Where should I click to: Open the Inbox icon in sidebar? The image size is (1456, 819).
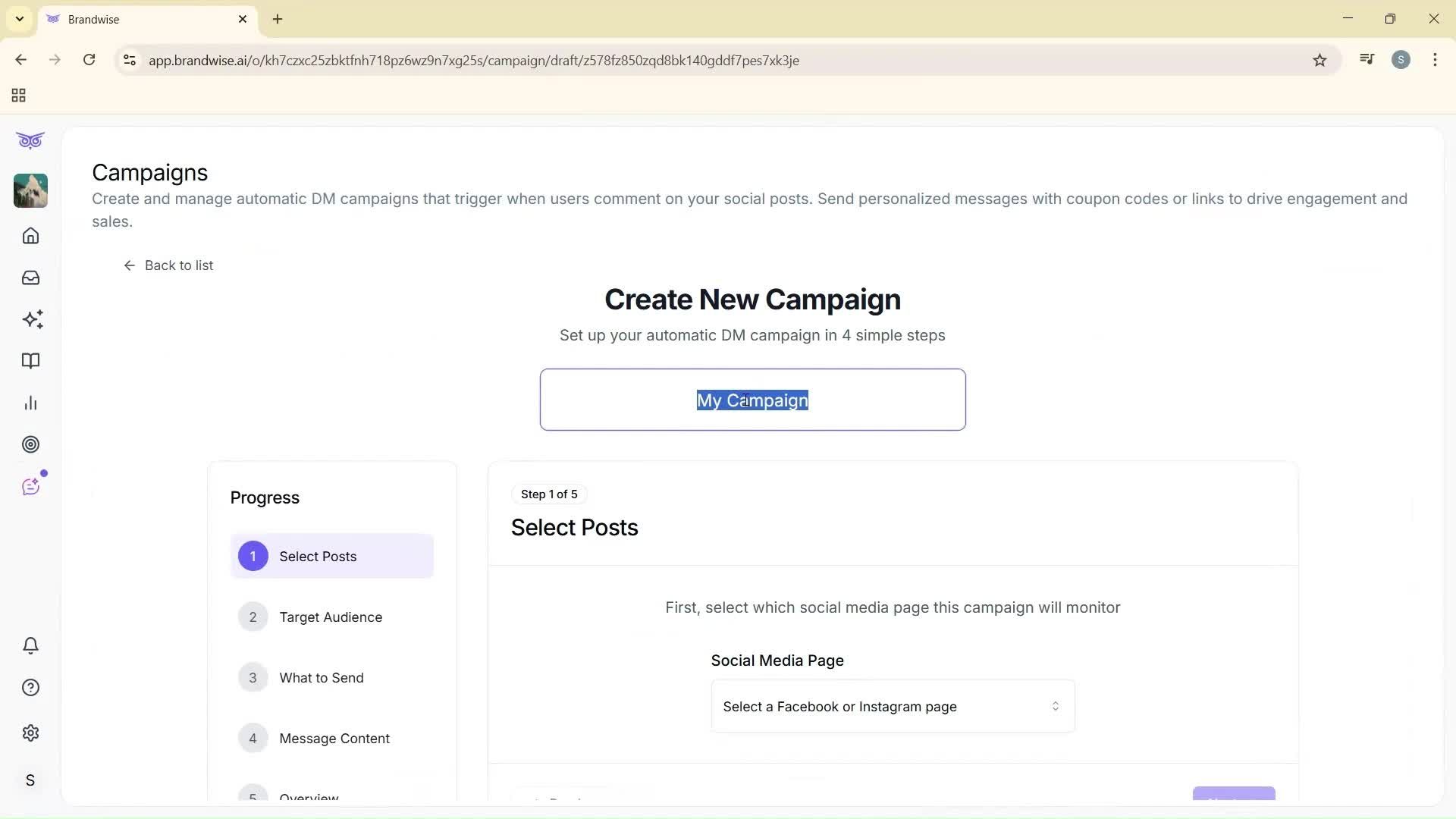(x=30, y=278)
